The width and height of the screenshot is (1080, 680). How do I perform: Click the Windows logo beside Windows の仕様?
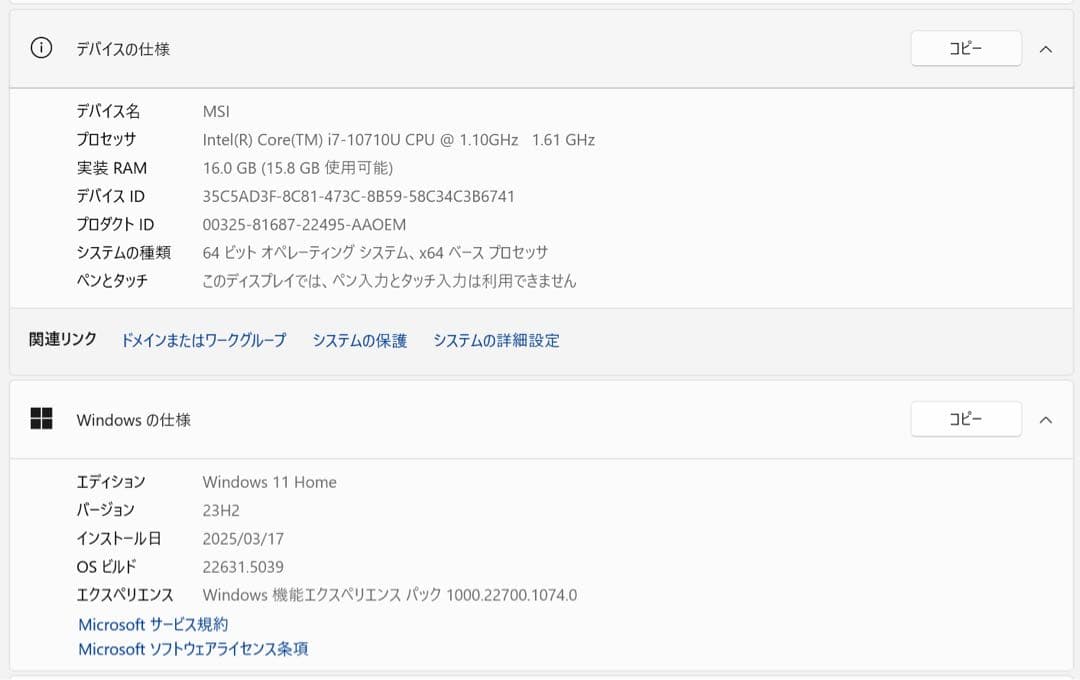coord(40,419)
